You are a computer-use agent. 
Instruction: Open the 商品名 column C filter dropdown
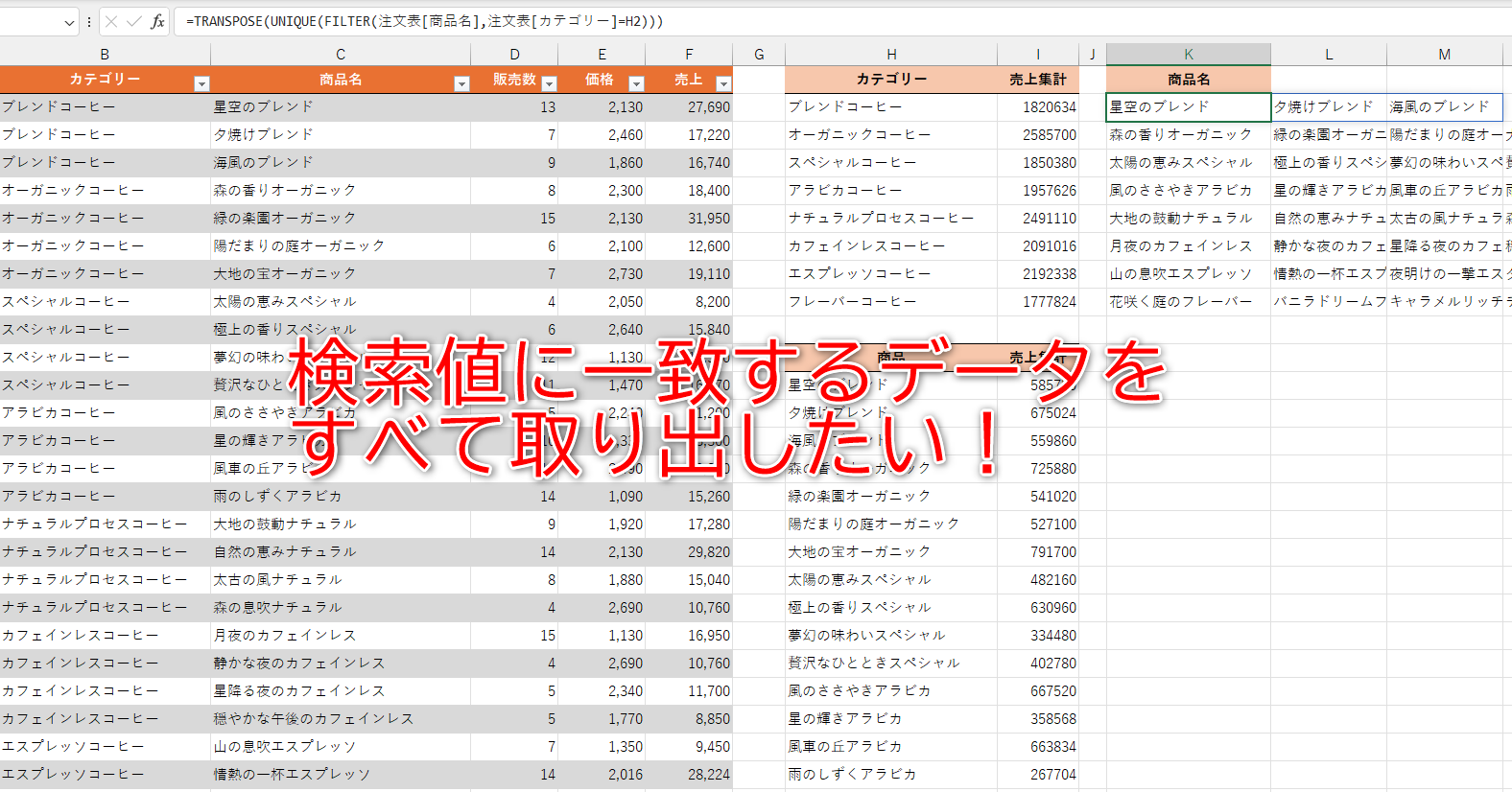click(461, 83)
